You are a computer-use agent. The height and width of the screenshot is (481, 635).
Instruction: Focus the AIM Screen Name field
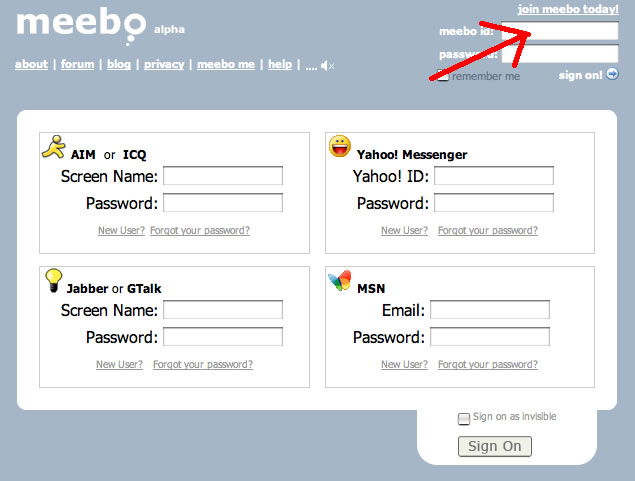(223, 176)
